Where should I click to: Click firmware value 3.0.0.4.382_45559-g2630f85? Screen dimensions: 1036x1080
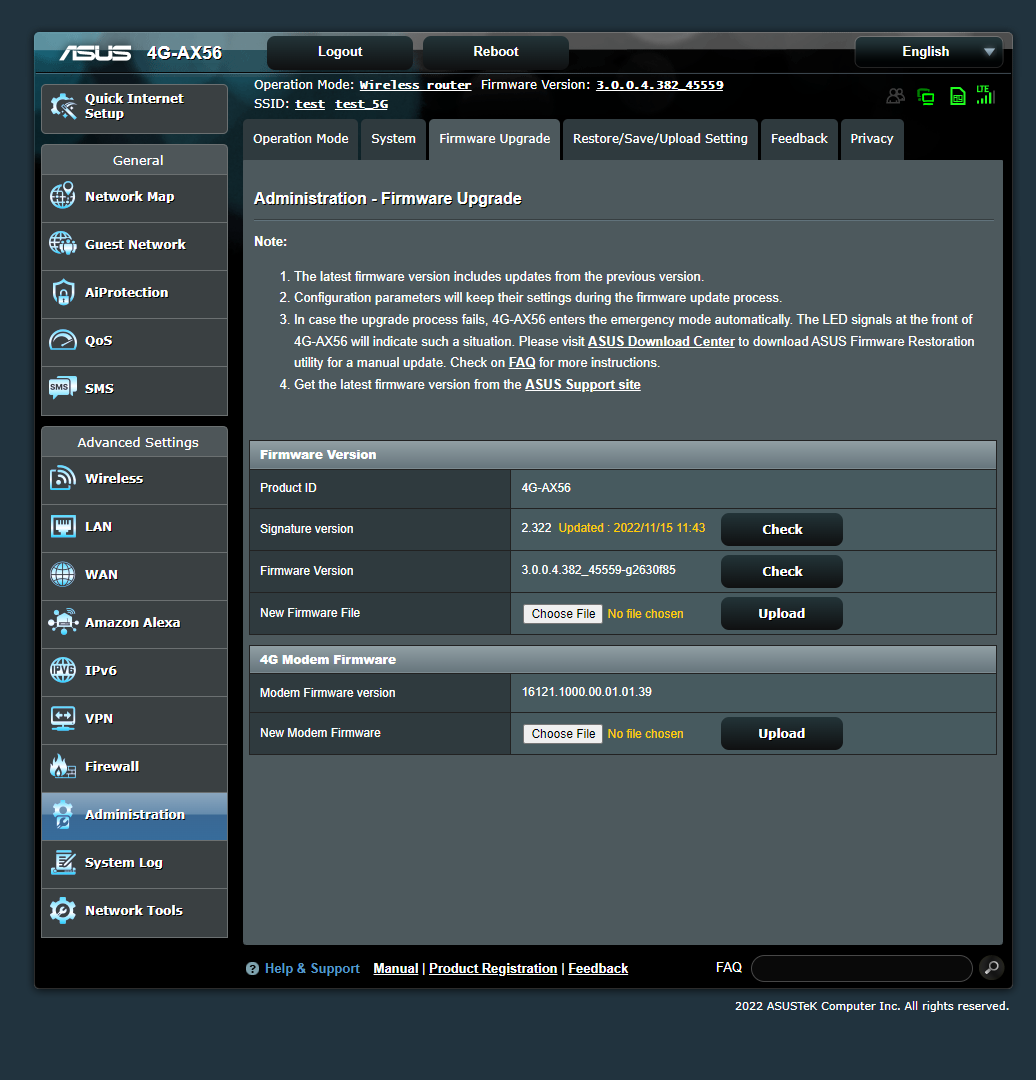point(598,570)
